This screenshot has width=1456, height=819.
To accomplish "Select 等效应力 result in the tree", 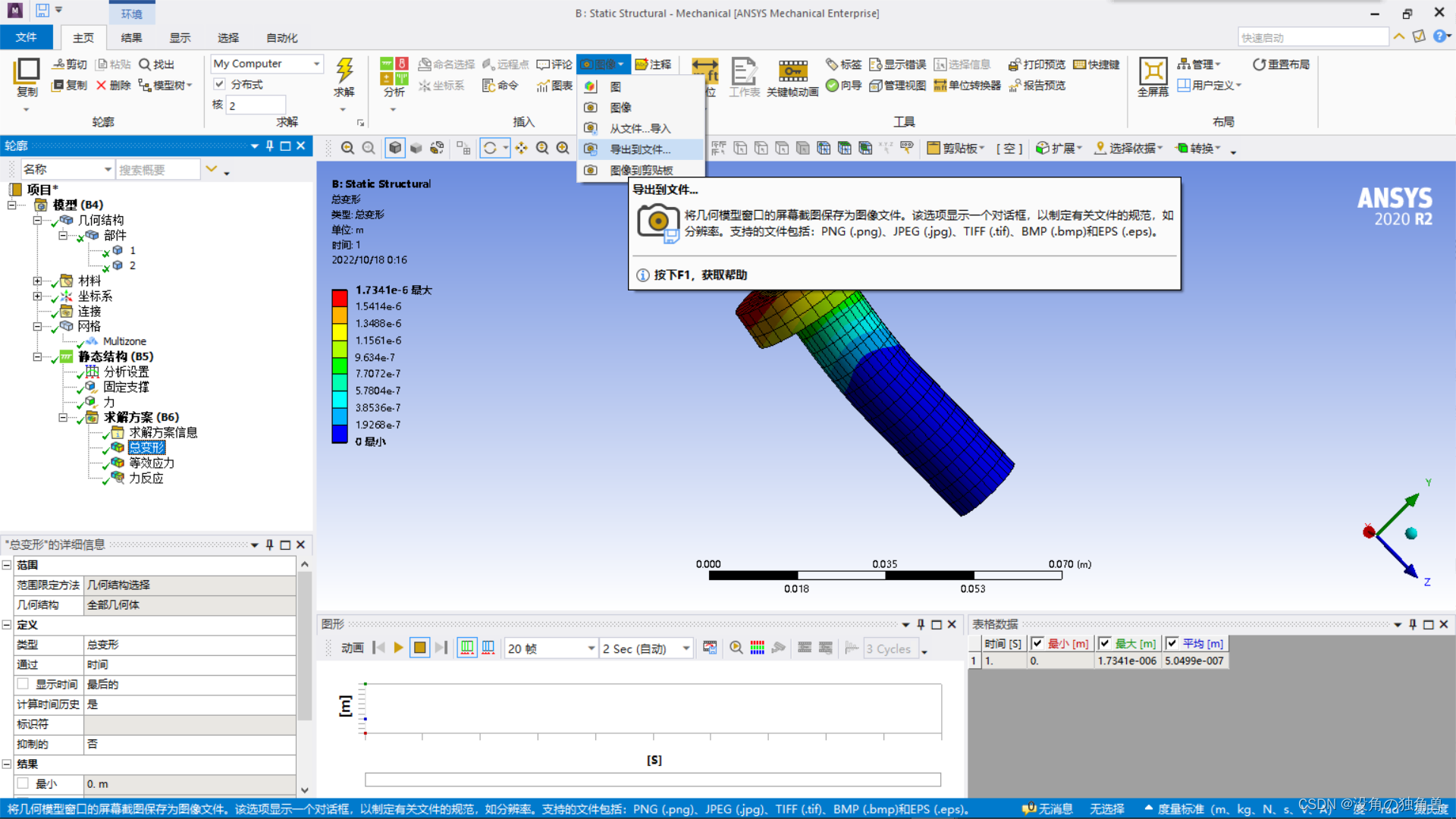I will point(151,463).
